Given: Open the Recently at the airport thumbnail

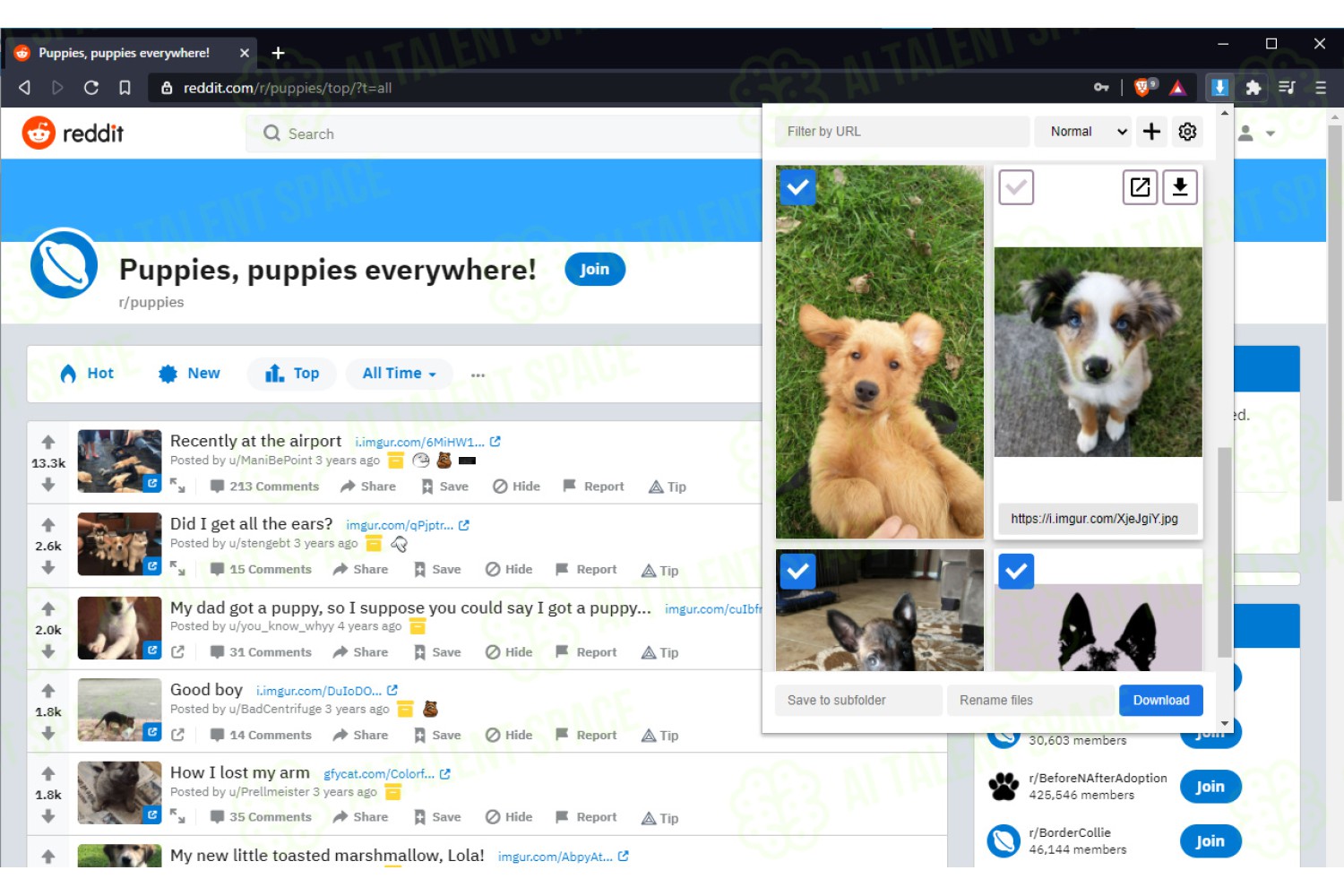Looking at the screenshot, I should (x=119, y=461).
